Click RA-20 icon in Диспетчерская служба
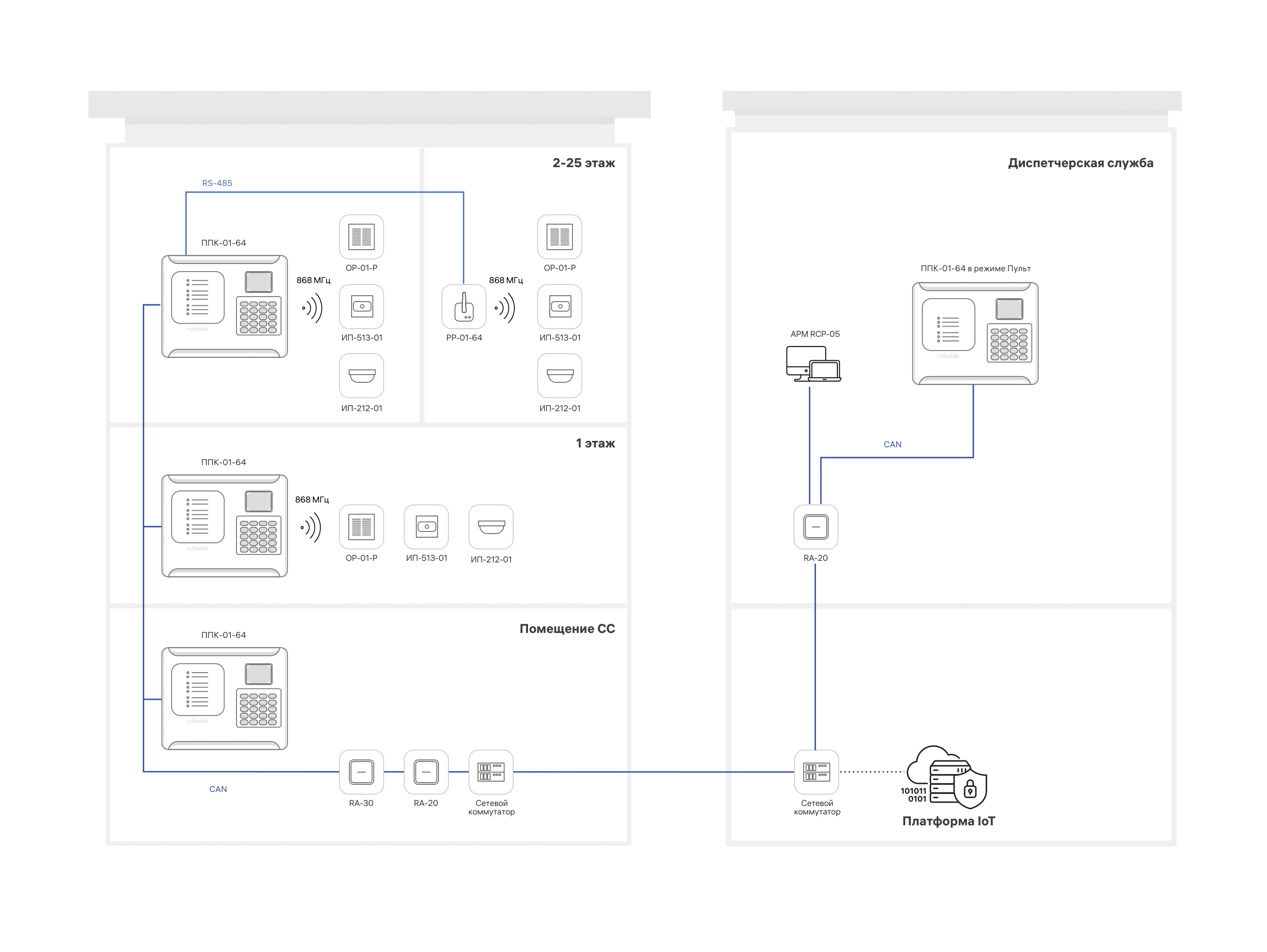1267x952 pixels. coord(815,526)
